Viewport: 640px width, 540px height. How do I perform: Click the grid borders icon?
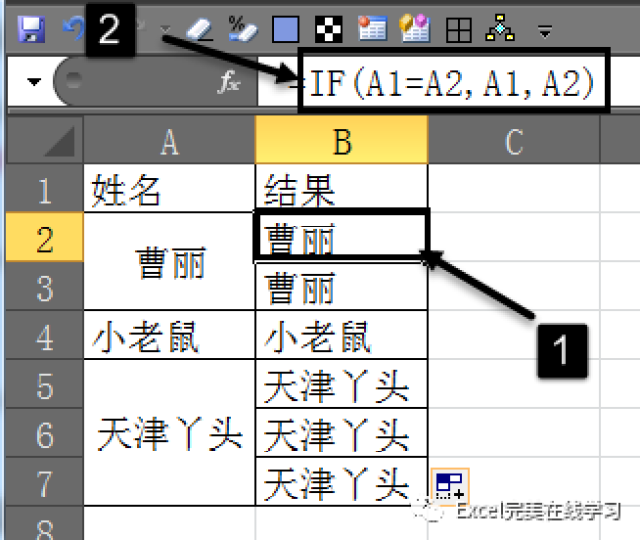pos(459,30)
